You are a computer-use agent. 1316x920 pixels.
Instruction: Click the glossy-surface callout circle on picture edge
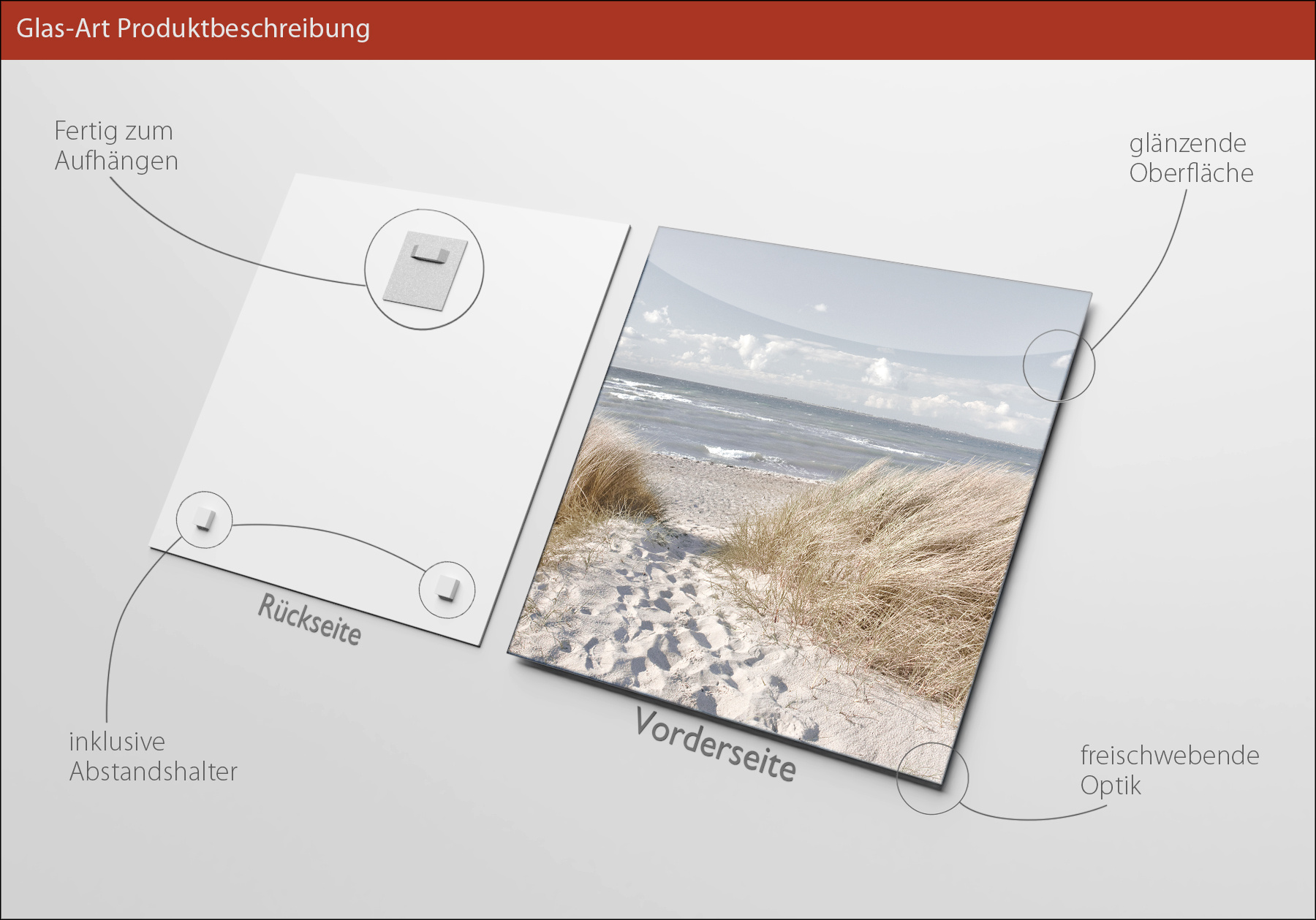(x=1059, y=365)
